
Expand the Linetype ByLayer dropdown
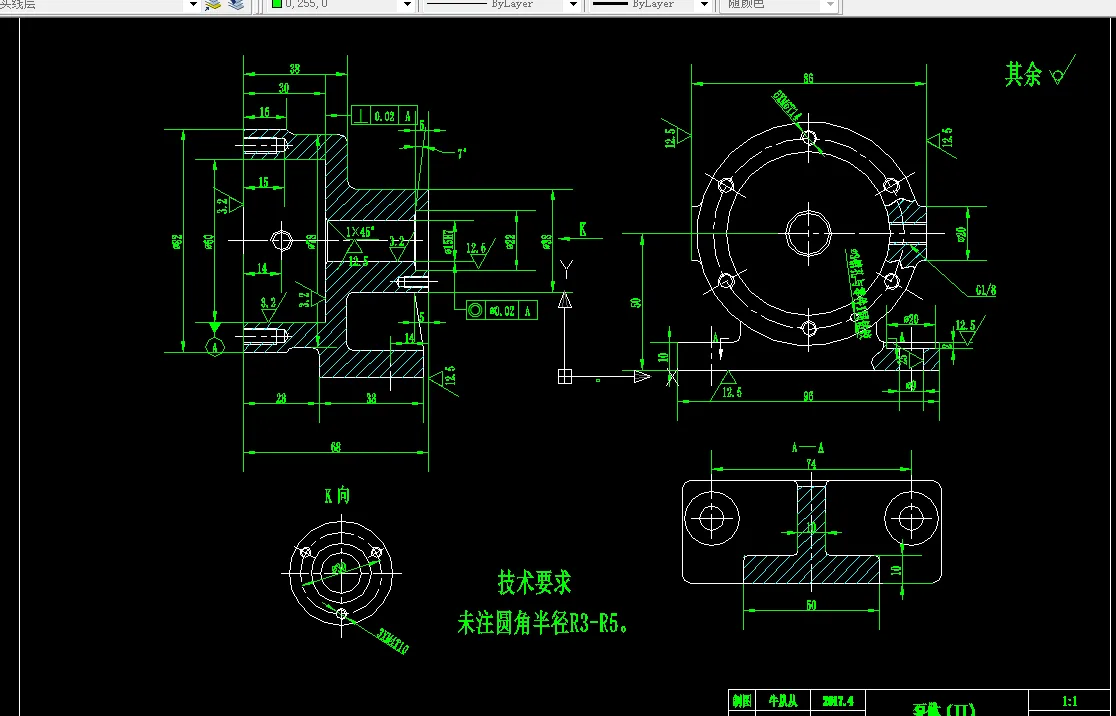572,5
